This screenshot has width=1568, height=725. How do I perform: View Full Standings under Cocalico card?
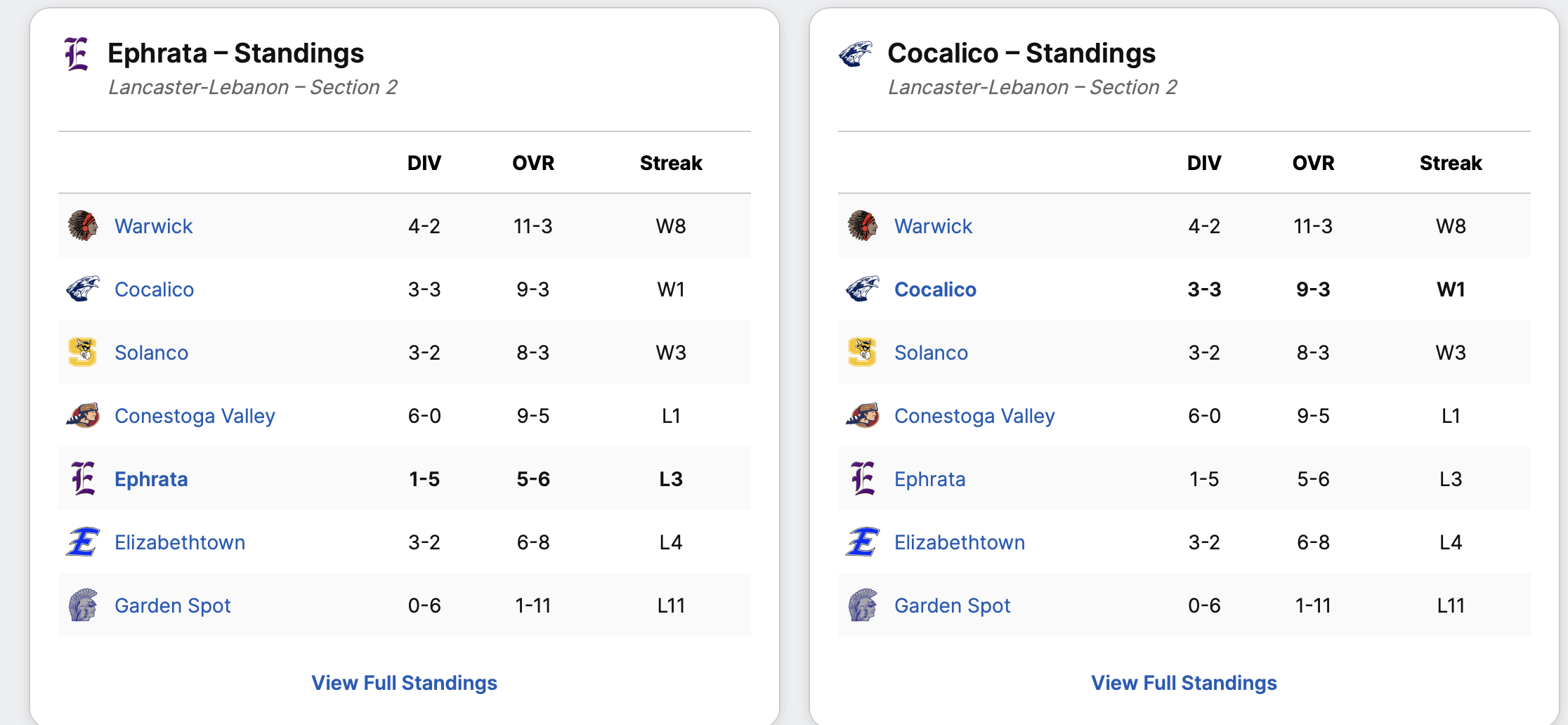1184,683
